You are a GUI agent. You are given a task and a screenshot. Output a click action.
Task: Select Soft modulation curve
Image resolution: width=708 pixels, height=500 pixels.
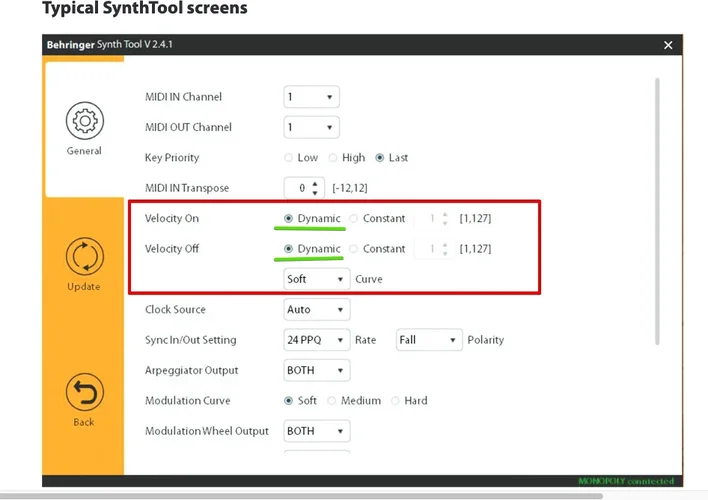[x=289, y=401]
